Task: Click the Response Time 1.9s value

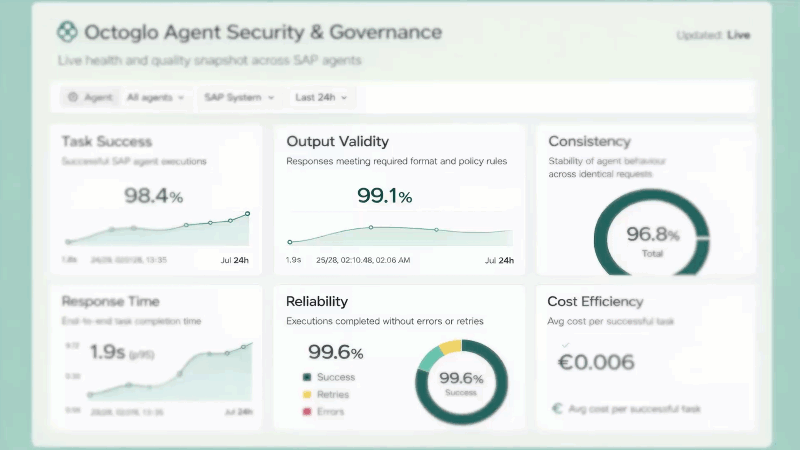Action: (x=107, y=352)
